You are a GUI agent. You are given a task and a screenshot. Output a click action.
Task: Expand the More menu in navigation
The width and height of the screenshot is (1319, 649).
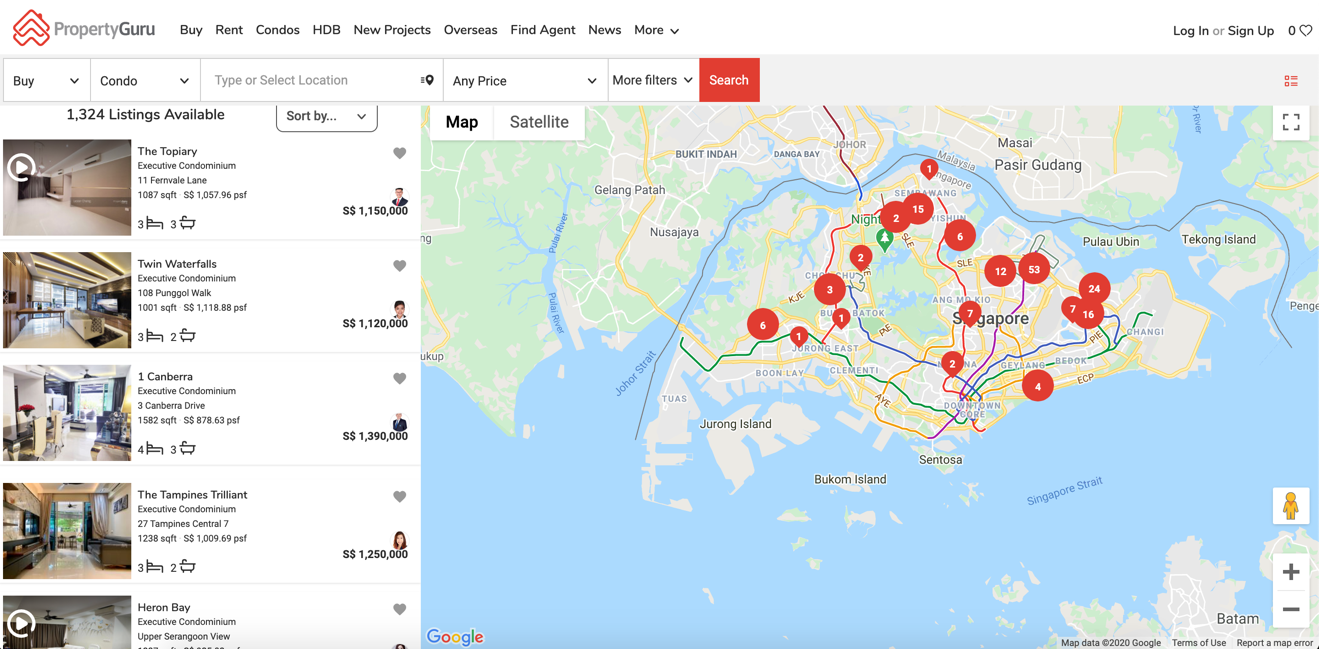[657, 30]
